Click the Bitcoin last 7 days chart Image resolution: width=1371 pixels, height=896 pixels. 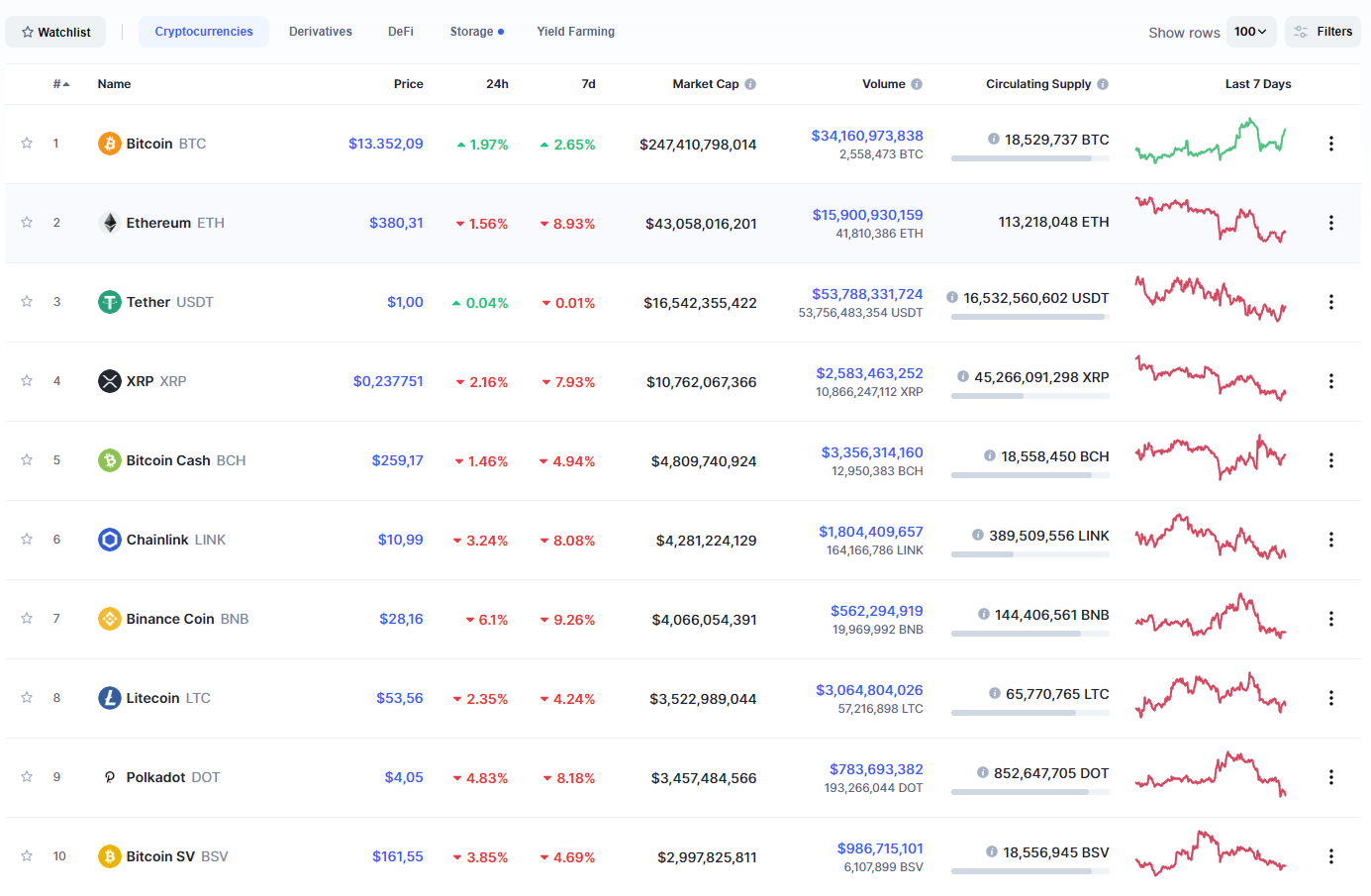[x=1211, y=142]
